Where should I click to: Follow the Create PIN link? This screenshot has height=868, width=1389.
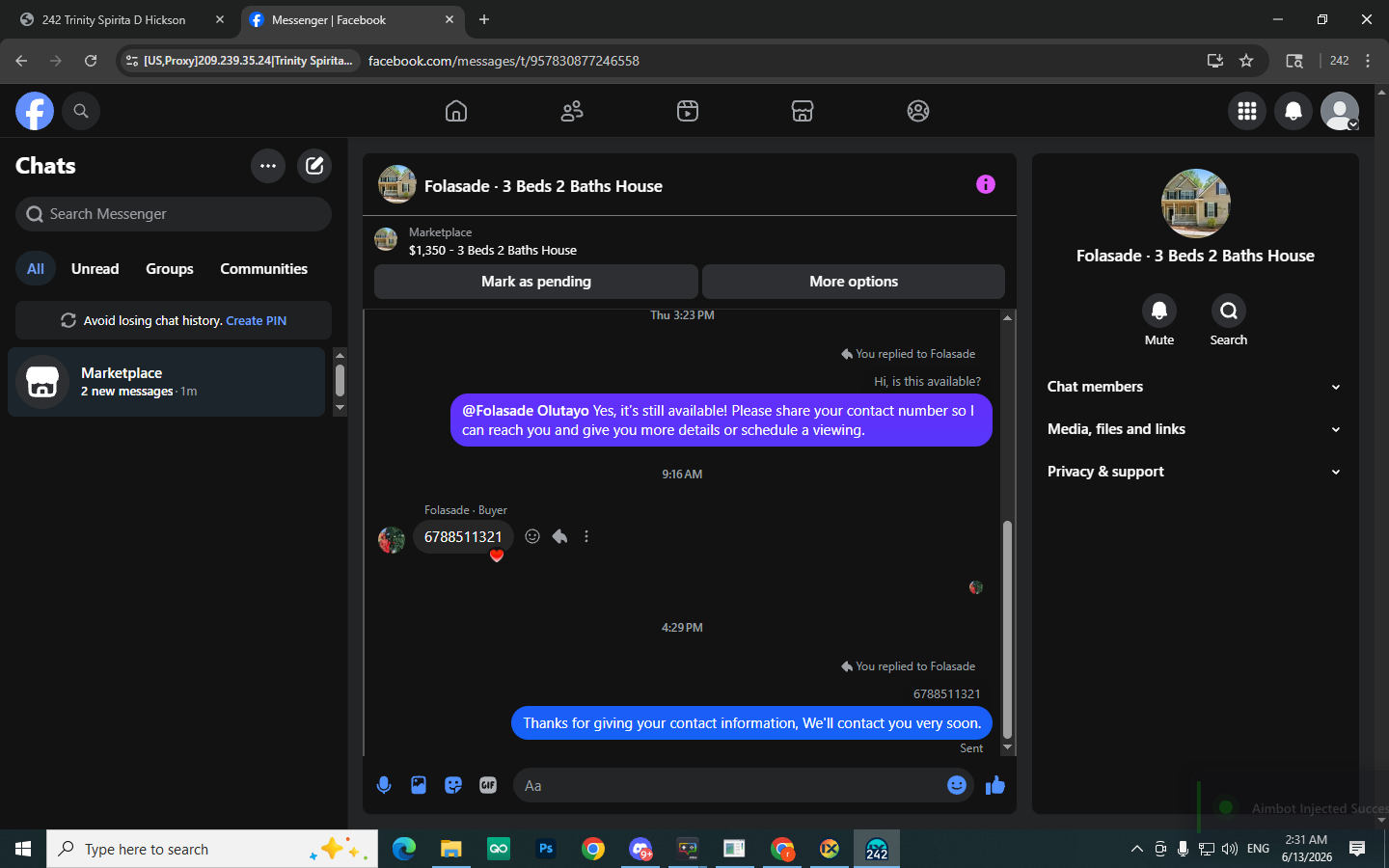[x=256, y=320]
